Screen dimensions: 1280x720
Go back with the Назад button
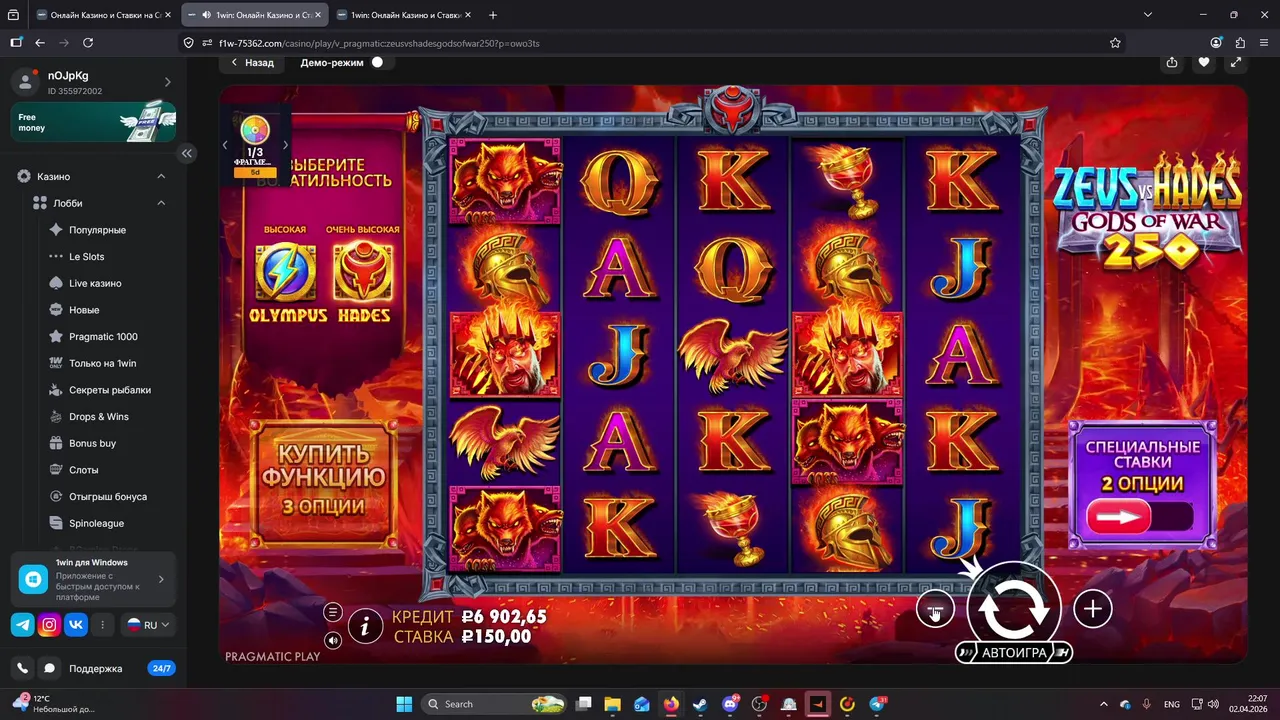pyautogui.click(x=252, y=62)
